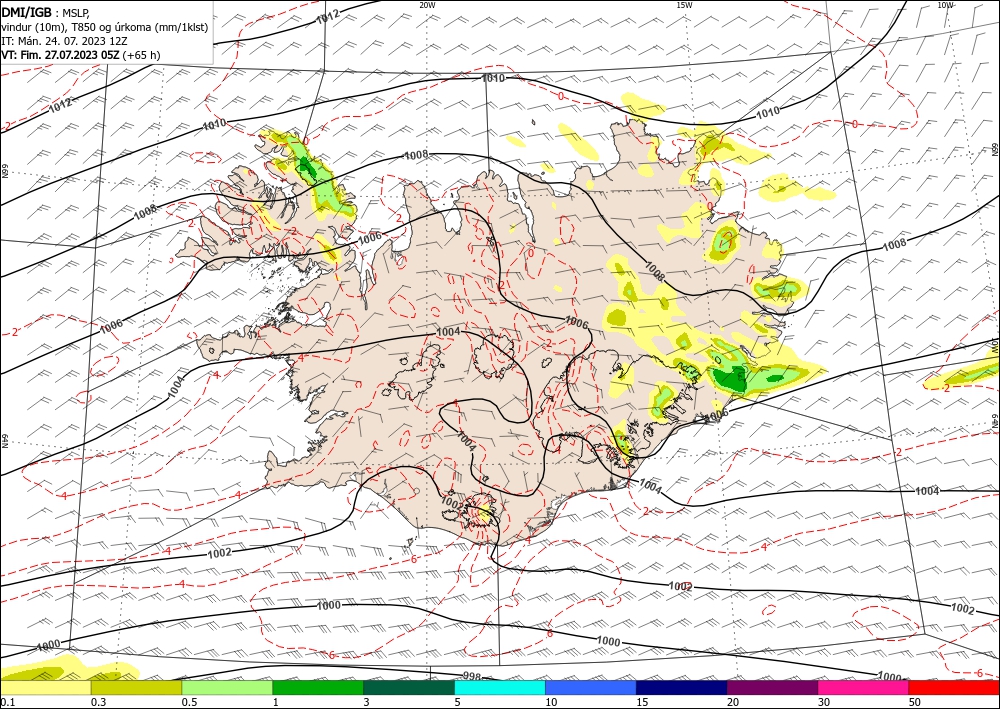Click the magenta 30–50 mm legend swatch

864,687
